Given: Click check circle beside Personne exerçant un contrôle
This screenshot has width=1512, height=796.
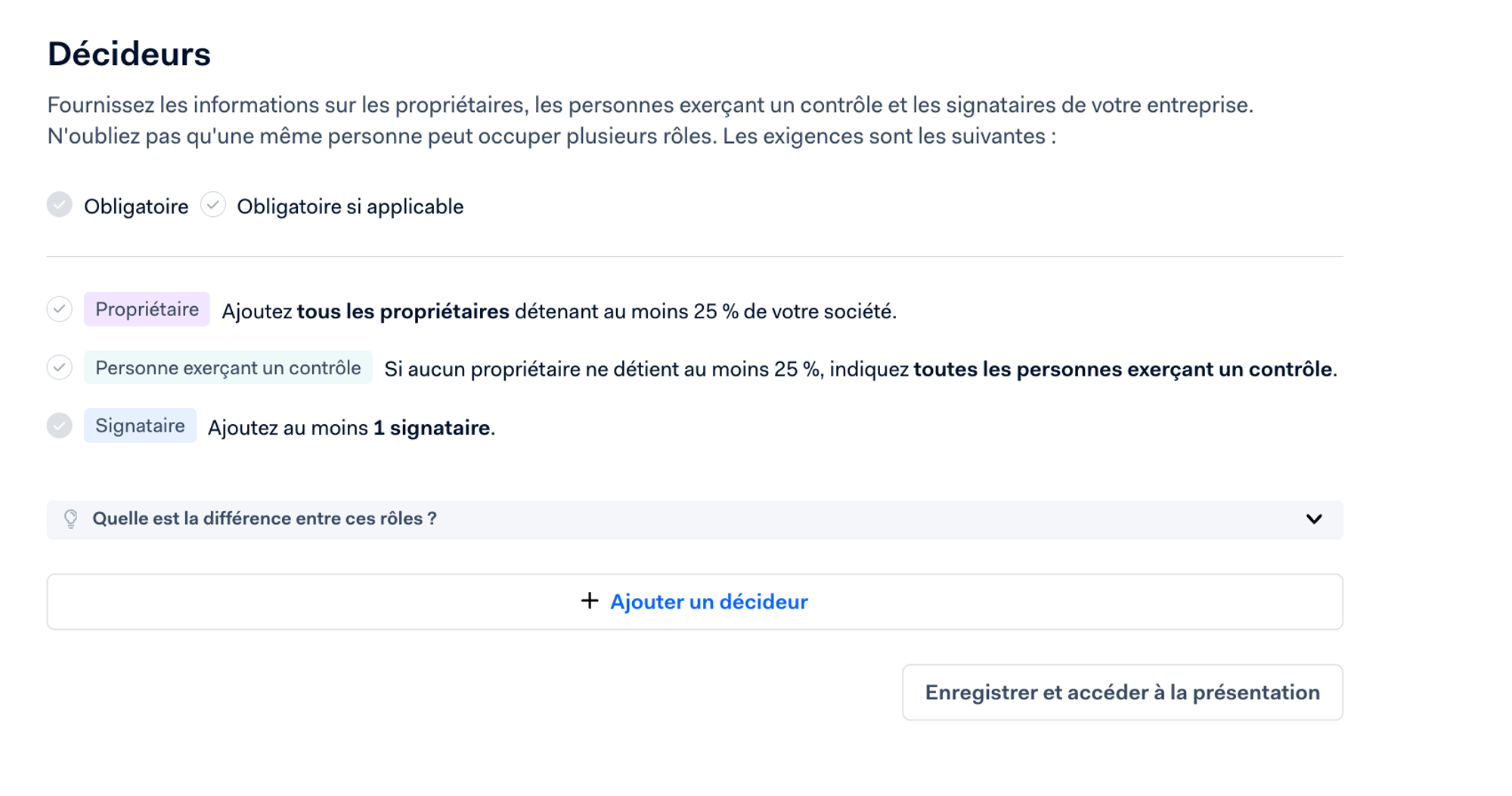Looking at the screenshot, I should coord(60,367).
